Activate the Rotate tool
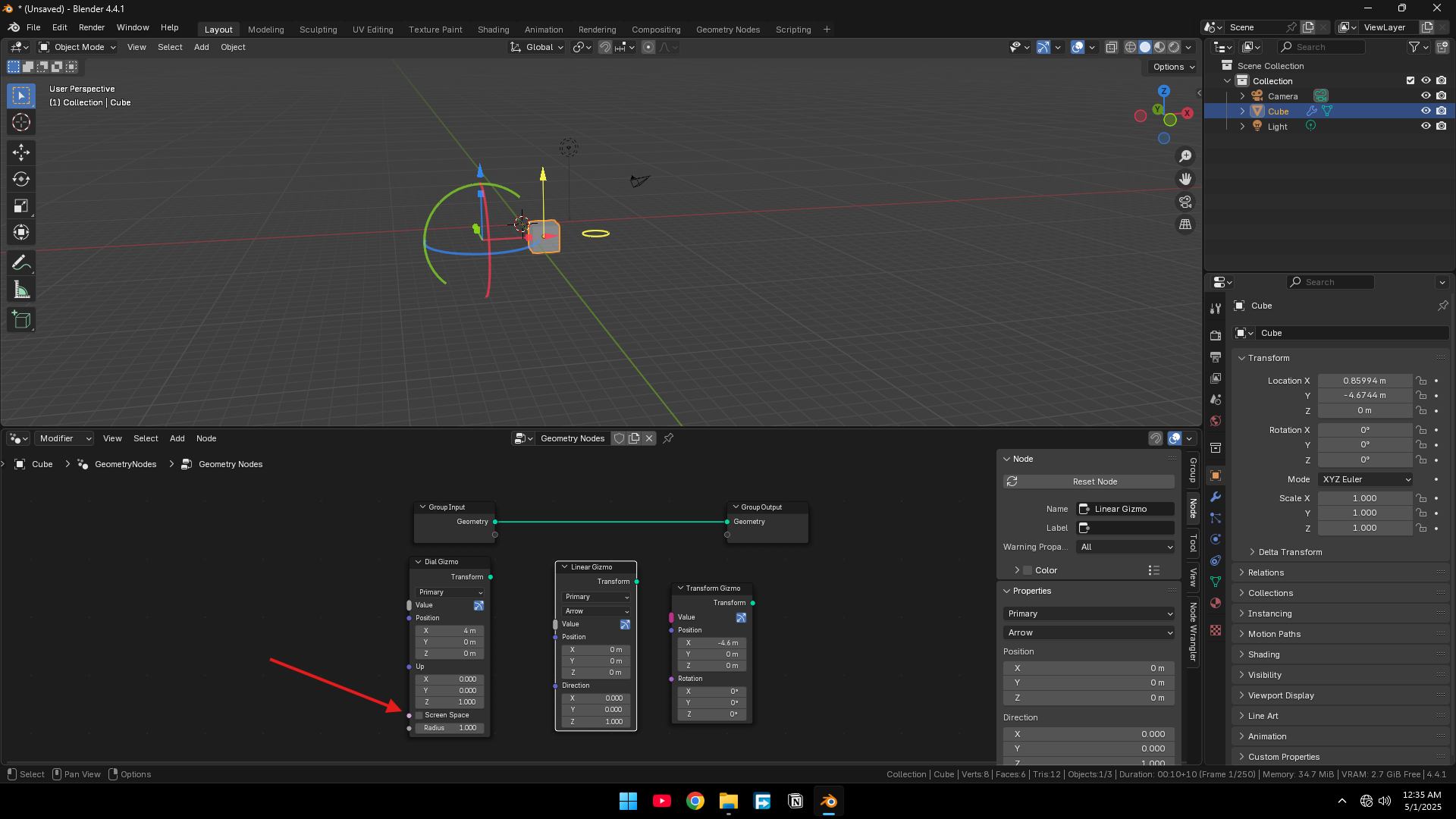The image size is (1456, 819). pos(21,179)
